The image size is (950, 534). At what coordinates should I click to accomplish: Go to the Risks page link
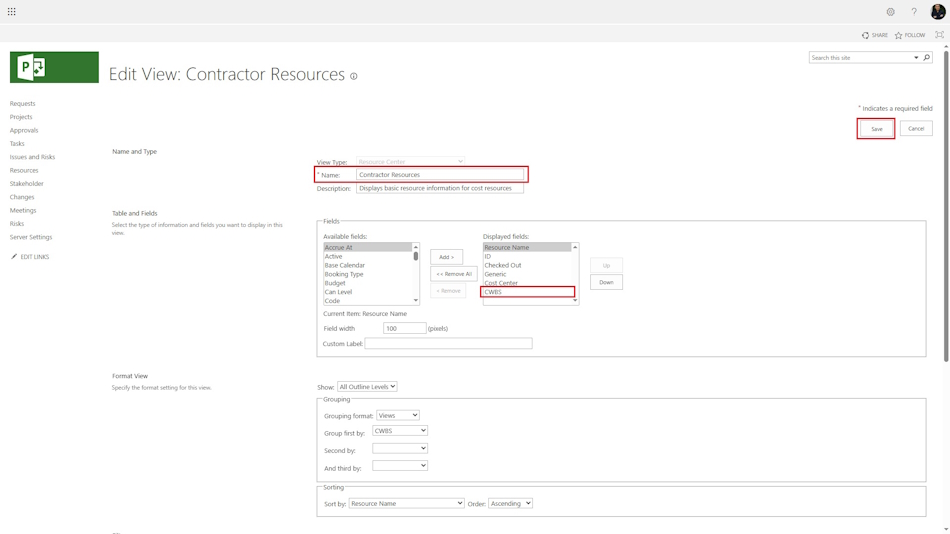(17, 224)
